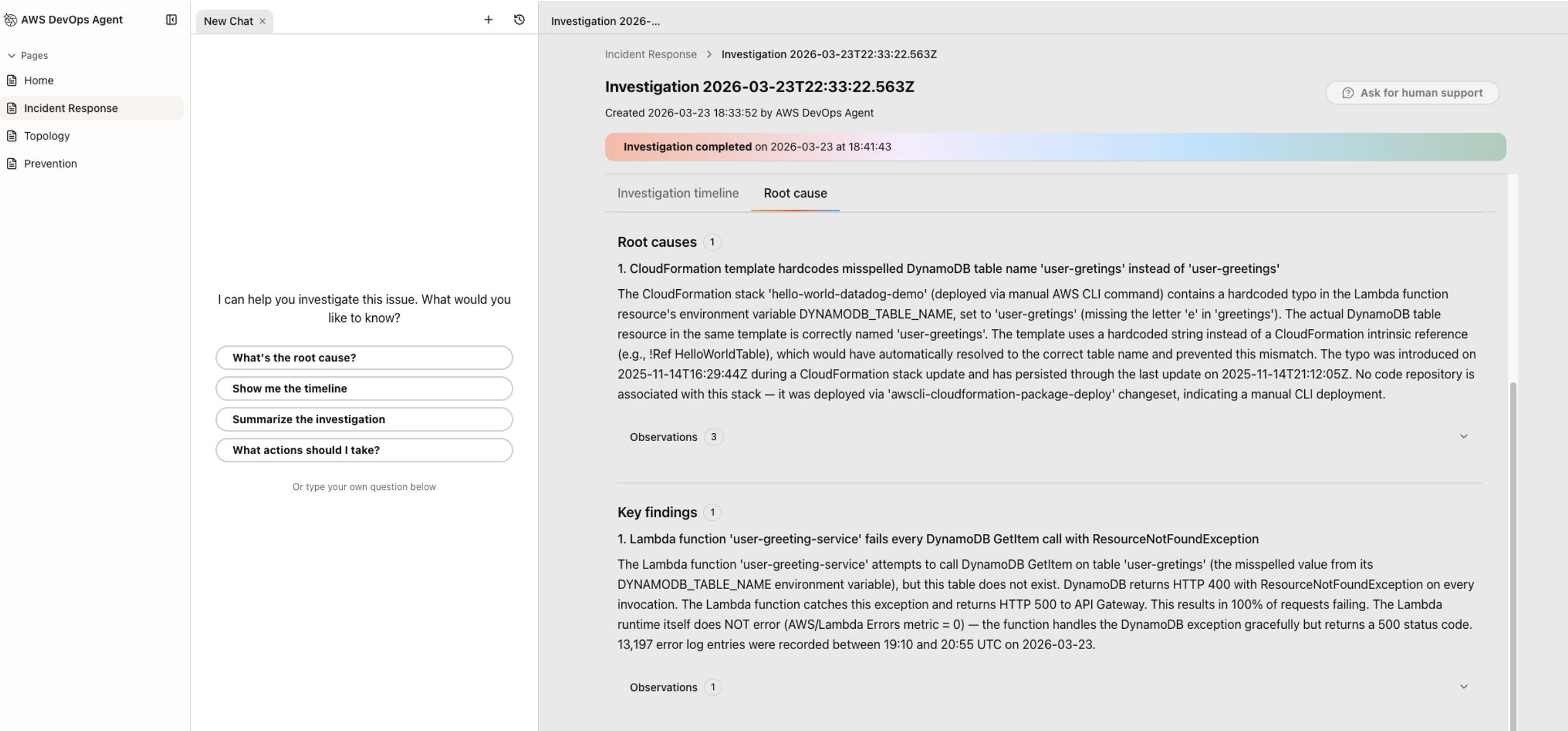1568x731 pixels.
Task: Click the CloudFormation template misspelled table title
Action: 948,269
